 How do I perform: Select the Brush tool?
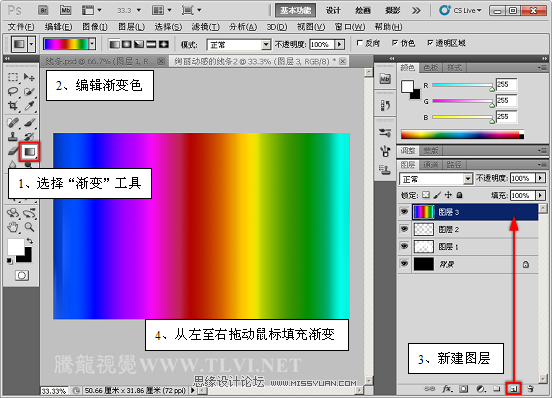(29, 123)
